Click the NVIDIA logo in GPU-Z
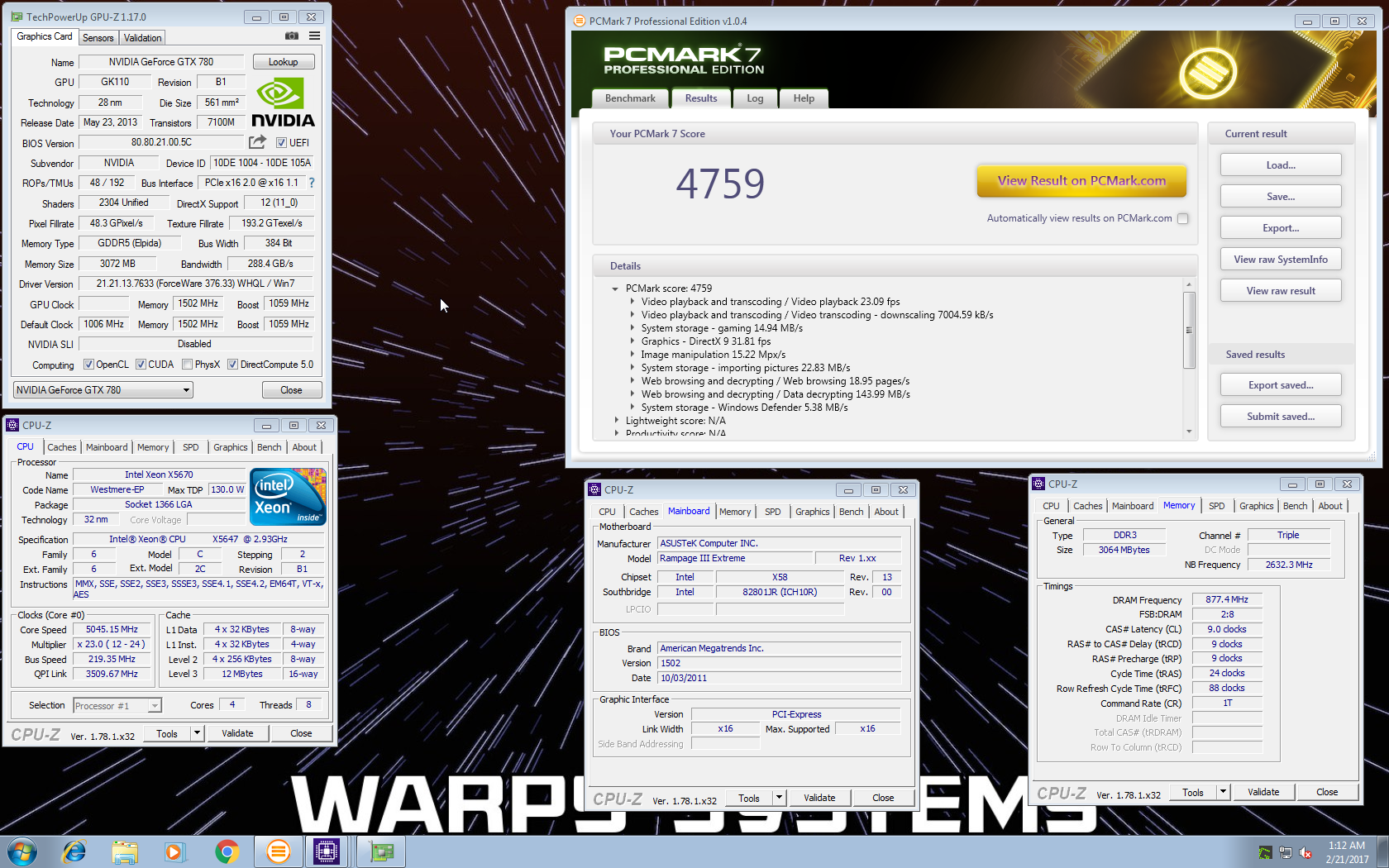Screen dimensions: 1389x868 coord(283,103)
